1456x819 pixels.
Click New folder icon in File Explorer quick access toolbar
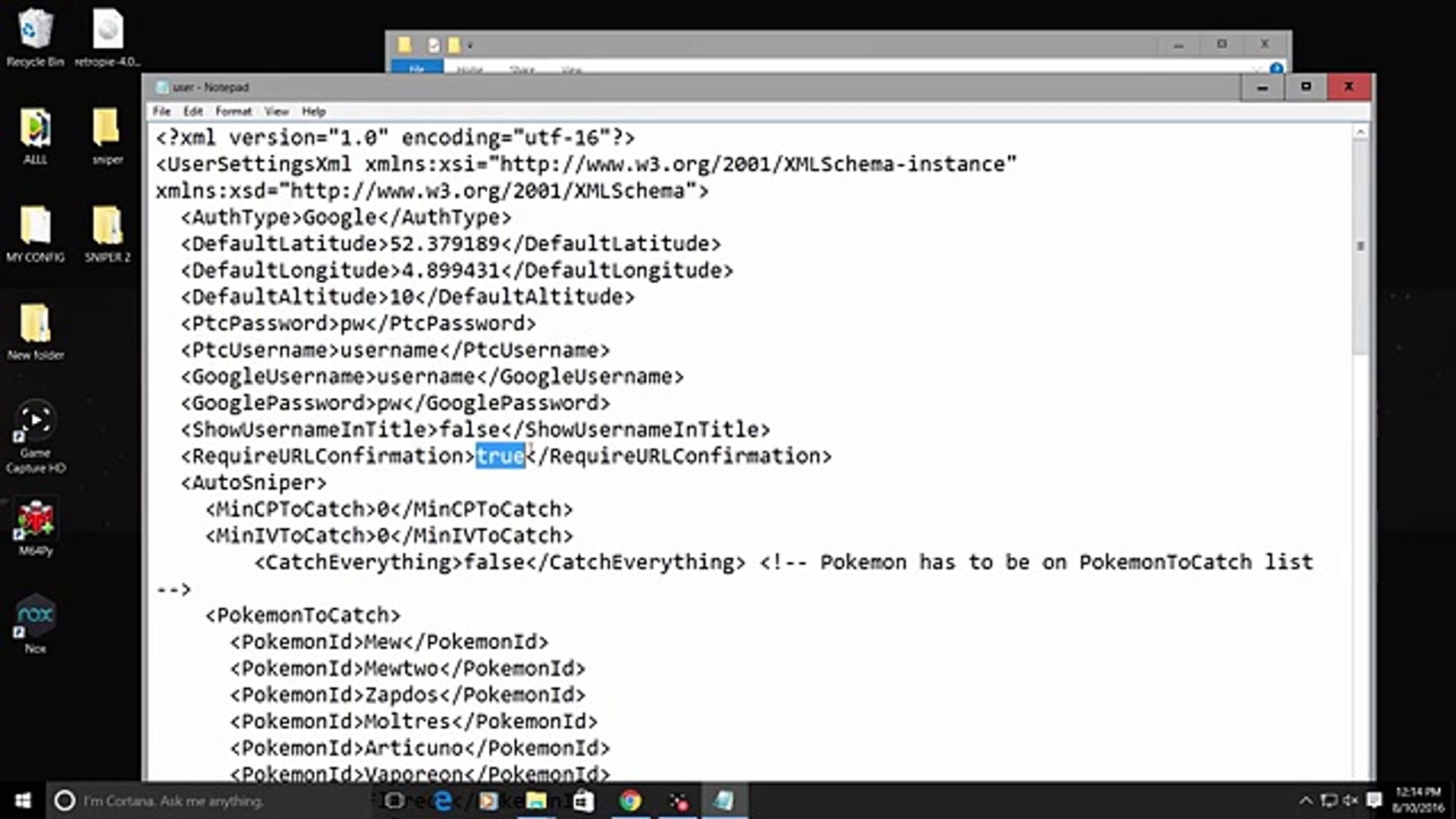(453, 45)
